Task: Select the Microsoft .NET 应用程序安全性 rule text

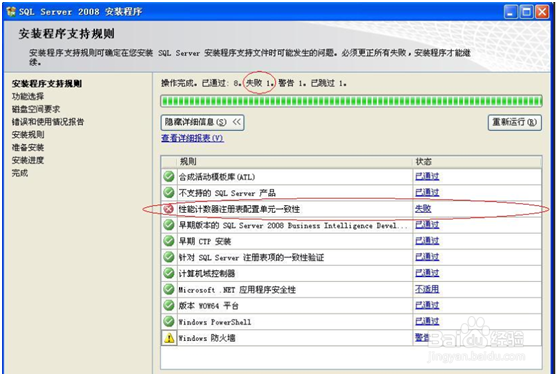Action: click(237, 290)
